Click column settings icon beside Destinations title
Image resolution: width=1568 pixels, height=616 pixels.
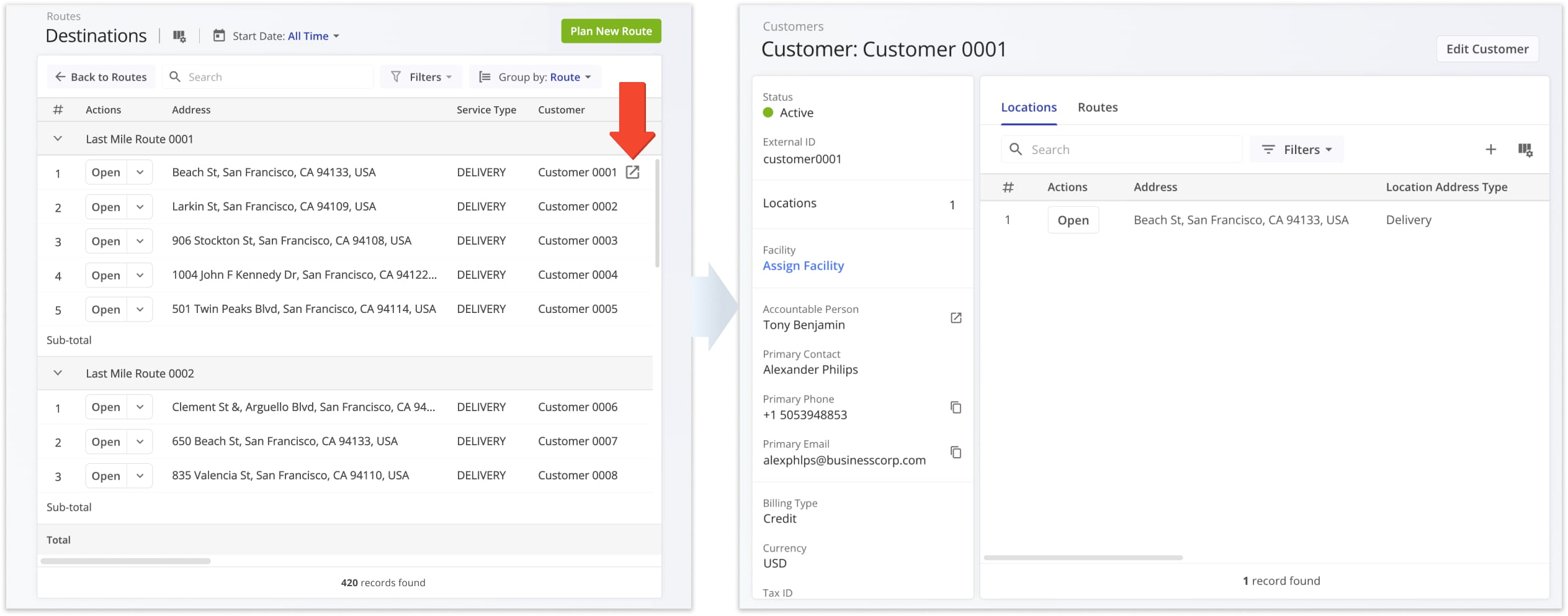click(x=179, y=36)
